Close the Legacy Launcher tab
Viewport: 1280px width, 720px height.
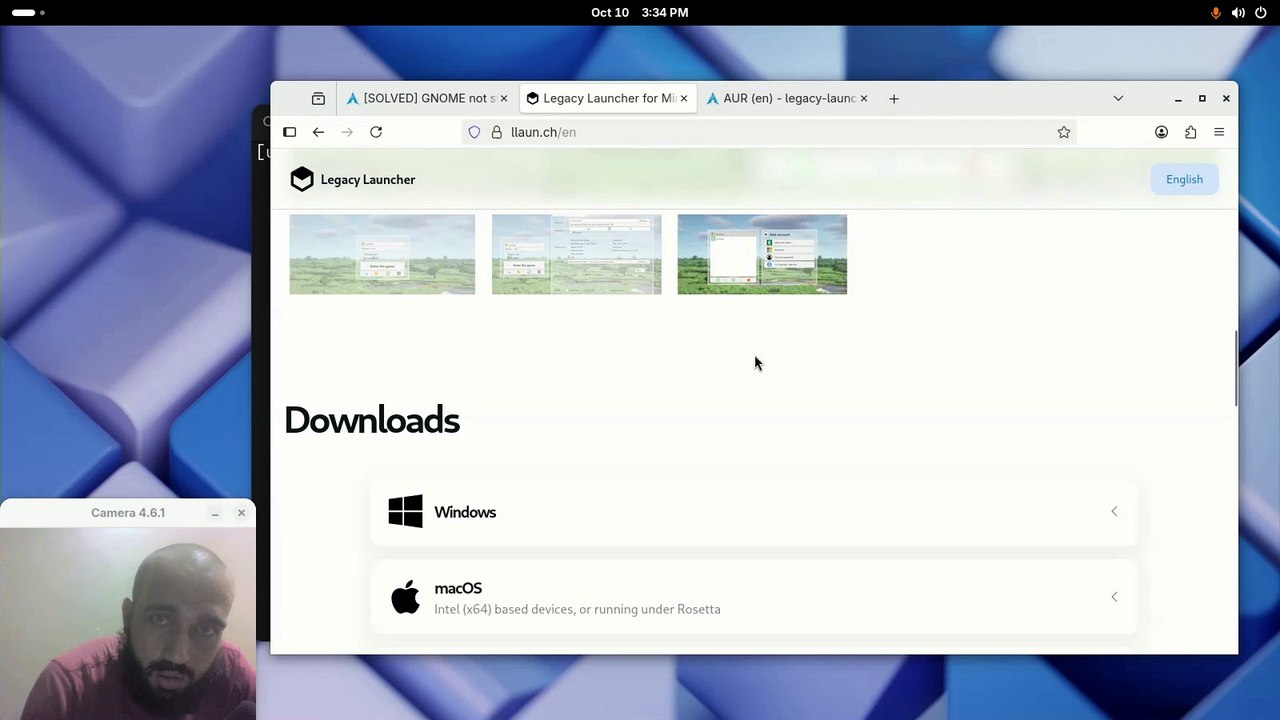click(684, 98)
